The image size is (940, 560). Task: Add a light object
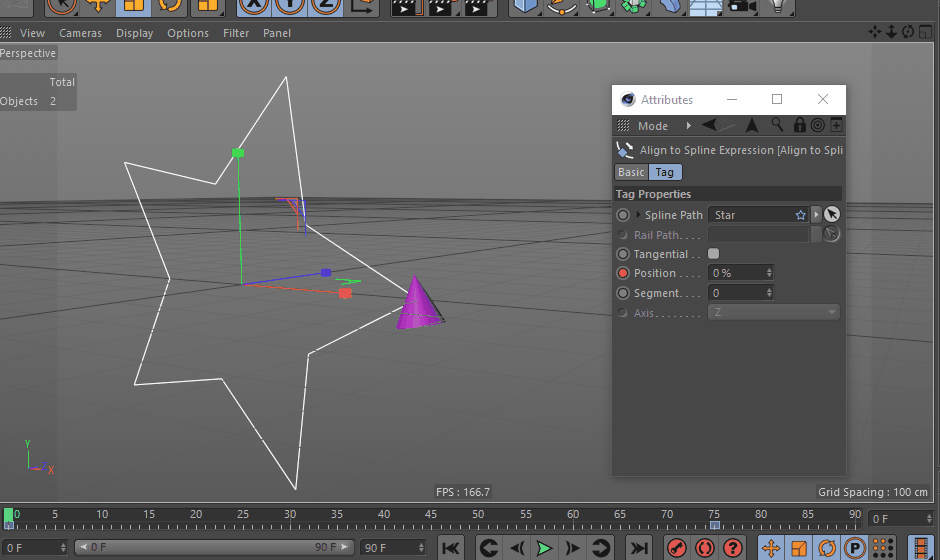click(778, 5)
